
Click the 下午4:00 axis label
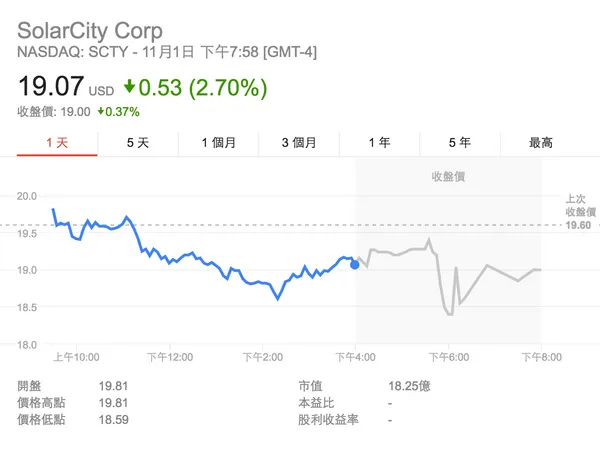pyautogui.click(x=357, y=357)
